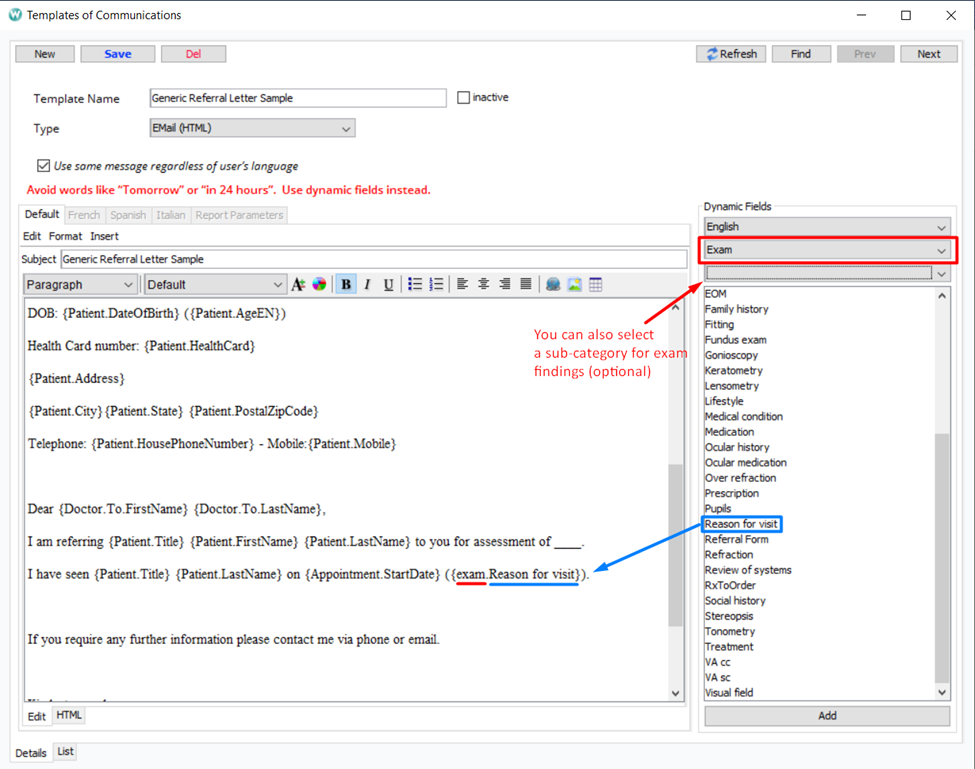The height and width of the screenshot is (769, 975).
Task: Center align the text
Action: [483, 285]
